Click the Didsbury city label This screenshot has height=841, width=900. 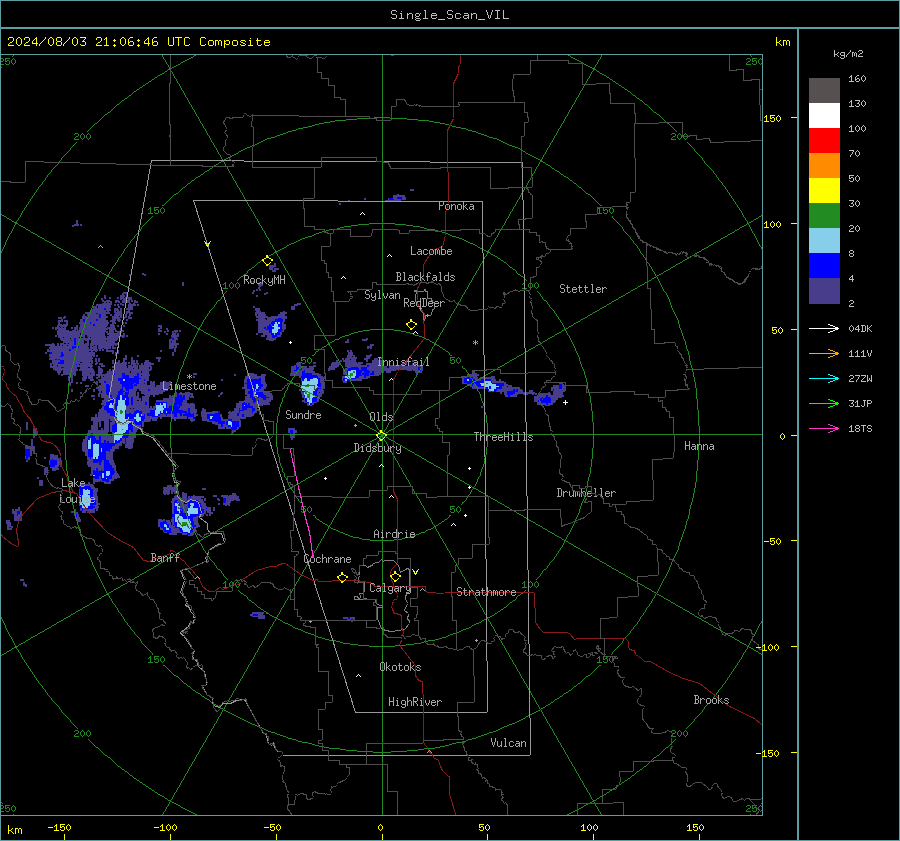pyautogui.click(x=377, y=448)
